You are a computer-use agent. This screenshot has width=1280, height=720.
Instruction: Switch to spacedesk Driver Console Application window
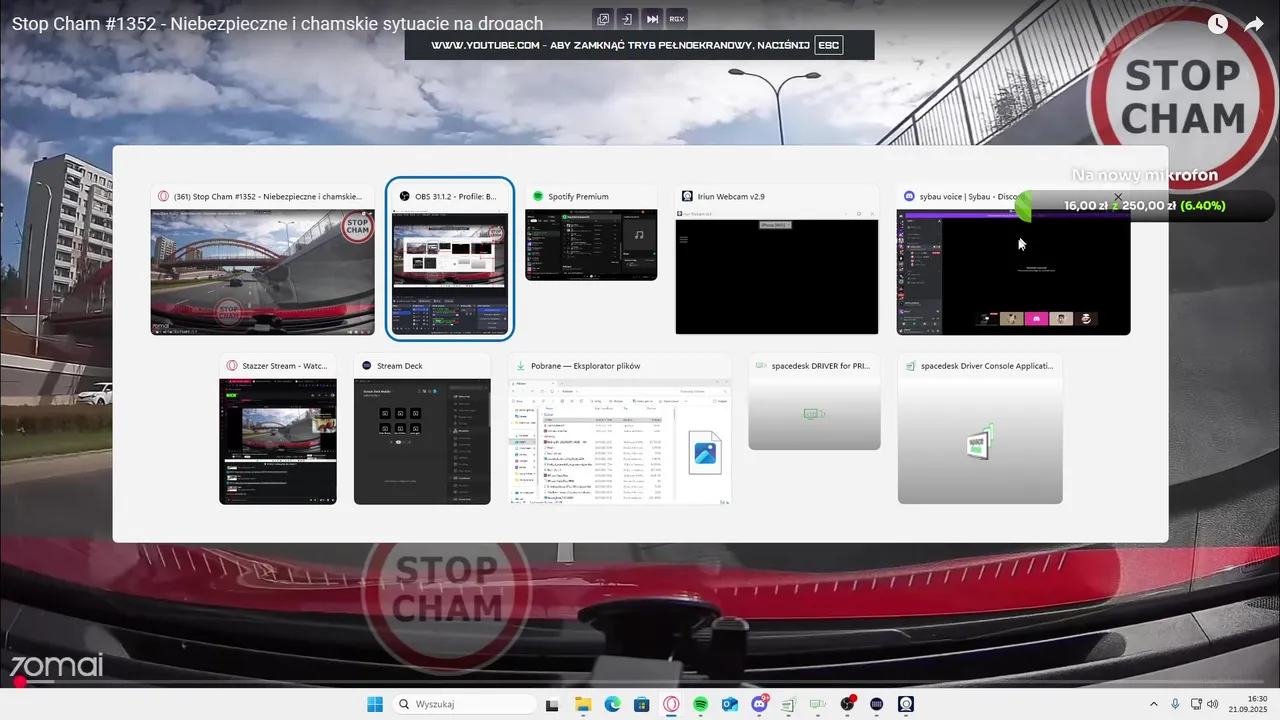point(980,429)
